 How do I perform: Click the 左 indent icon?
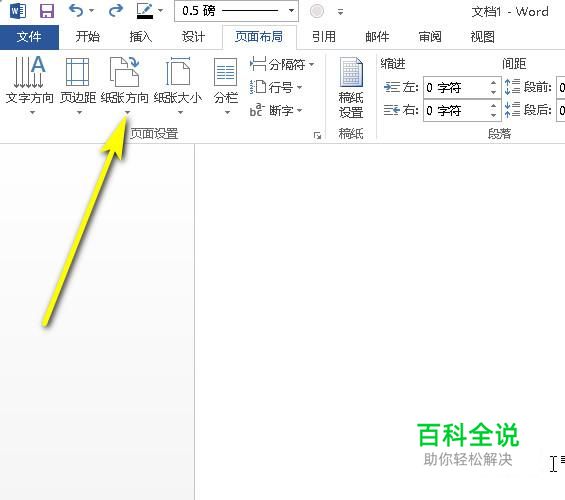392,87
